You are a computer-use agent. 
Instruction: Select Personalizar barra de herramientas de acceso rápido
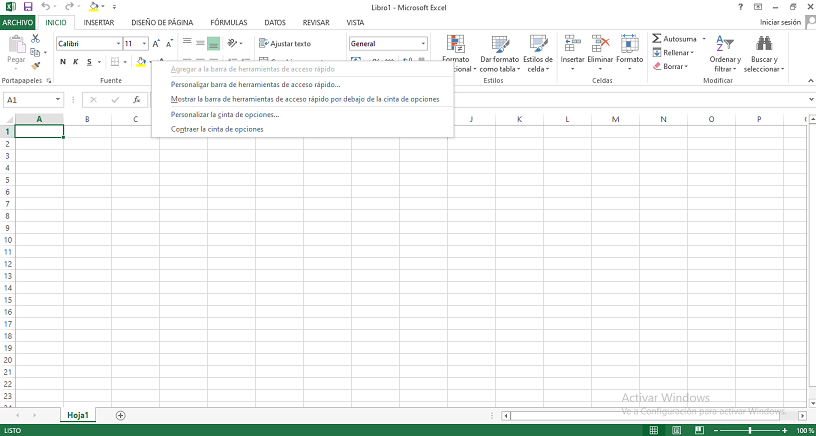pos(302,84)
